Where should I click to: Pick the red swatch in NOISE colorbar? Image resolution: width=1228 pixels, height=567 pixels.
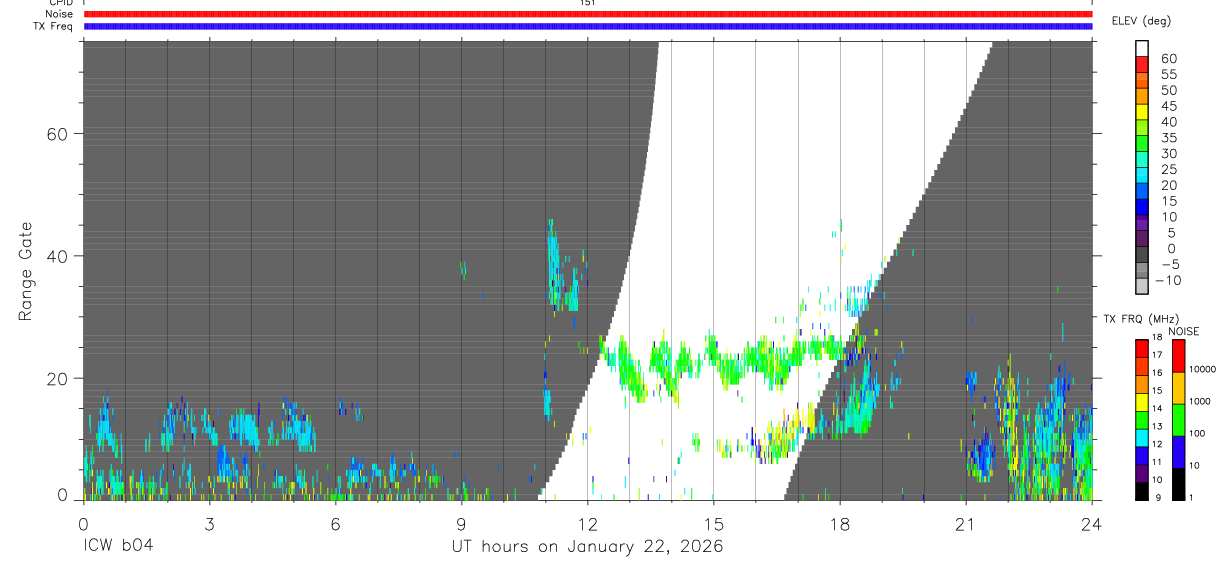pos(1177,356)
